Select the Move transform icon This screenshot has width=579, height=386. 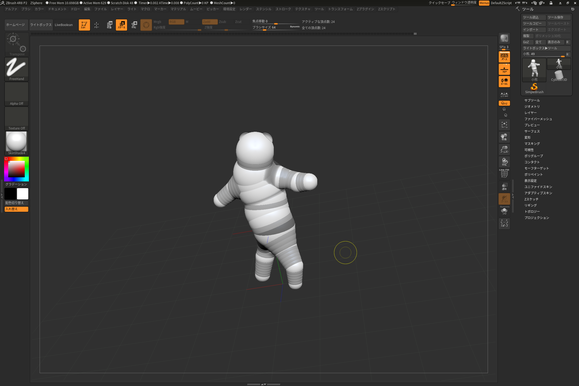(x=109, y=25)
